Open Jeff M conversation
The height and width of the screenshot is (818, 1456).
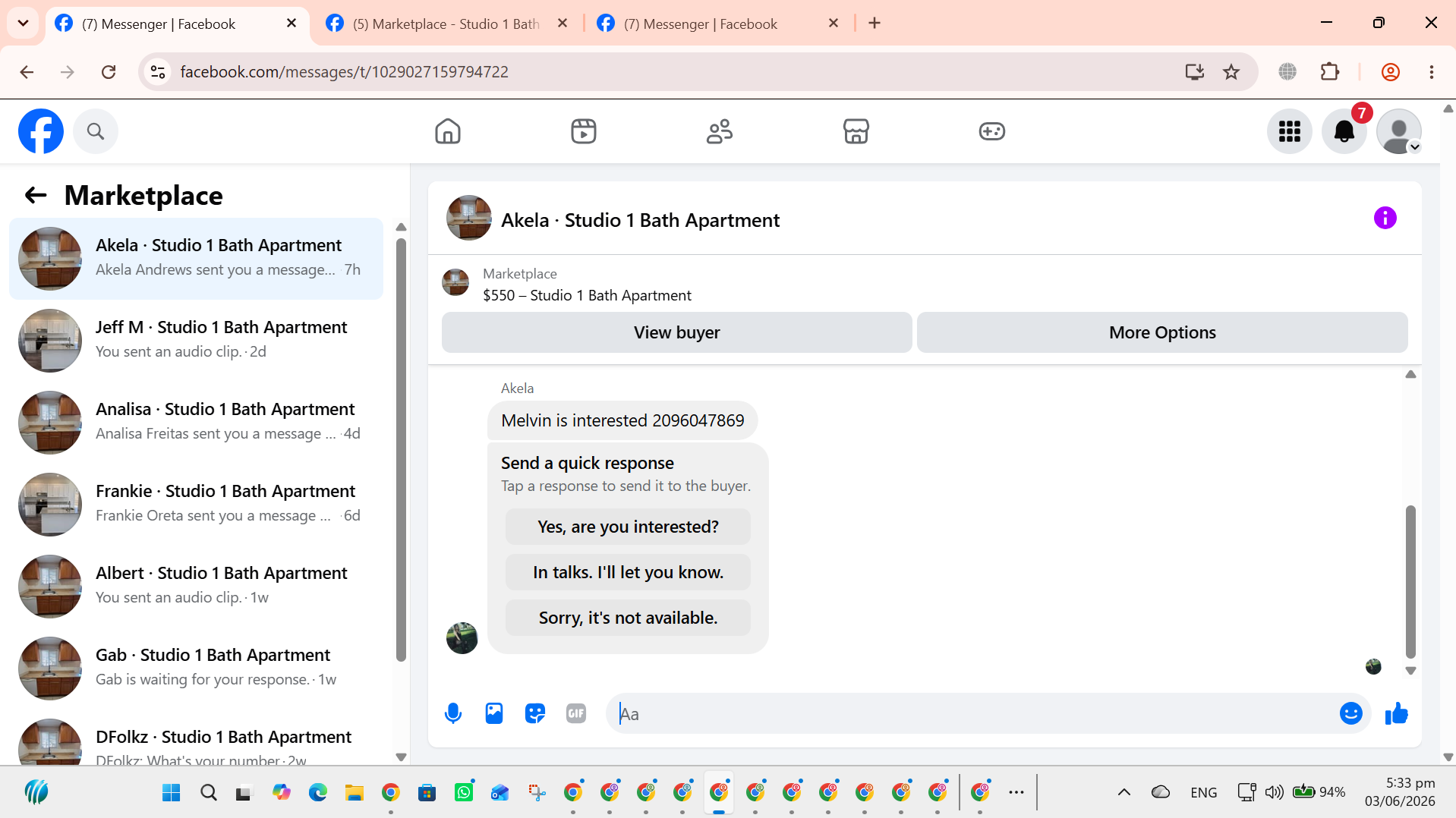pyautogui.click(x=197, y=340)
